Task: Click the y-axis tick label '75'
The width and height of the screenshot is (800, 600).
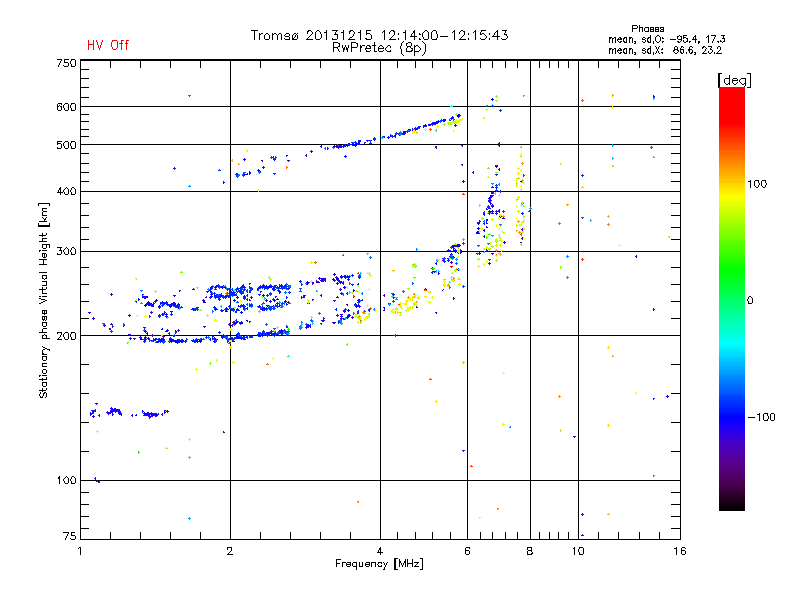Action: pos(70,536)
